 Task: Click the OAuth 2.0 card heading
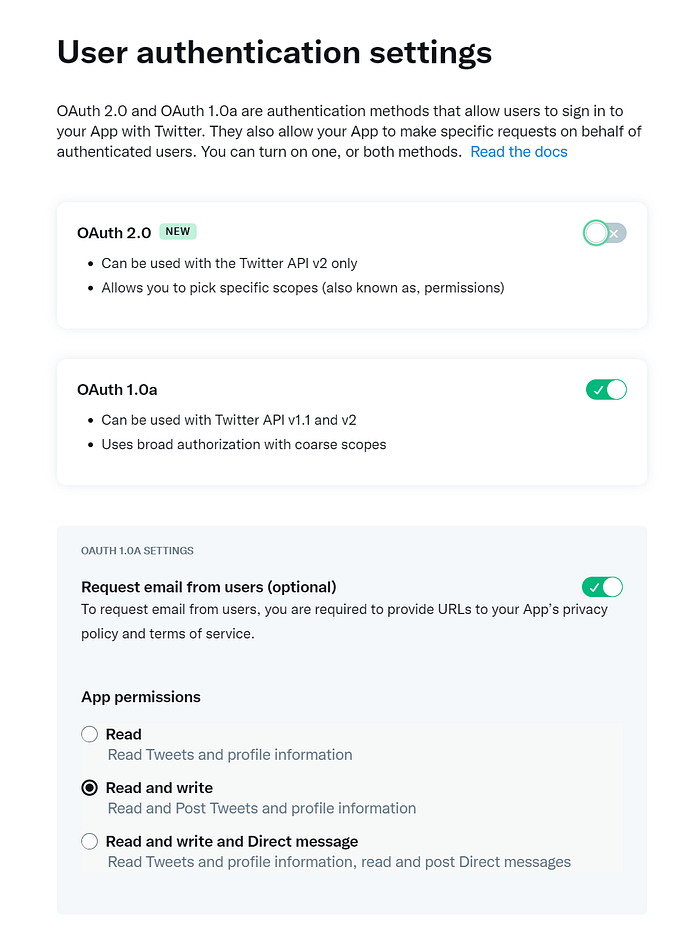(114, 233)
